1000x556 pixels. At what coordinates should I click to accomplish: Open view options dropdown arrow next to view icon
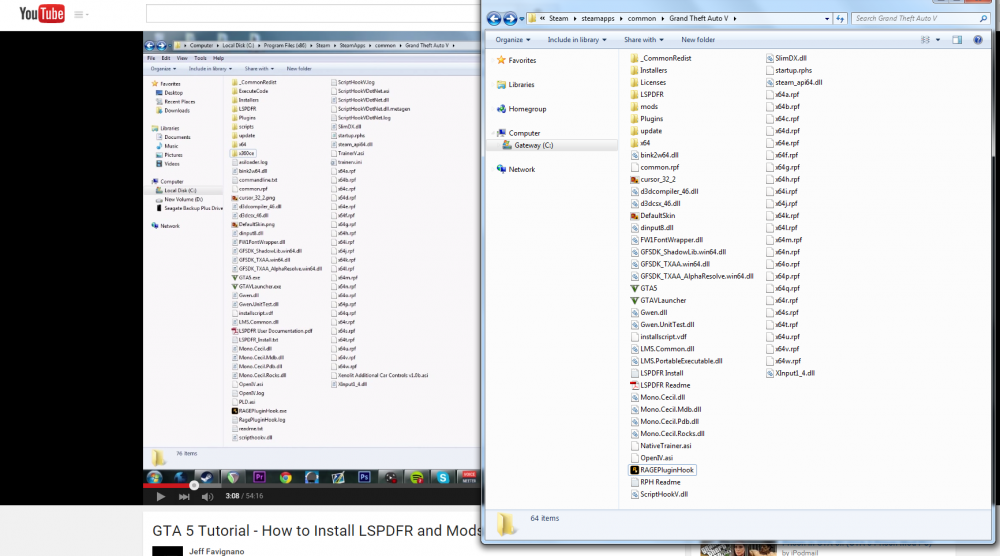(x=938, y=40)
